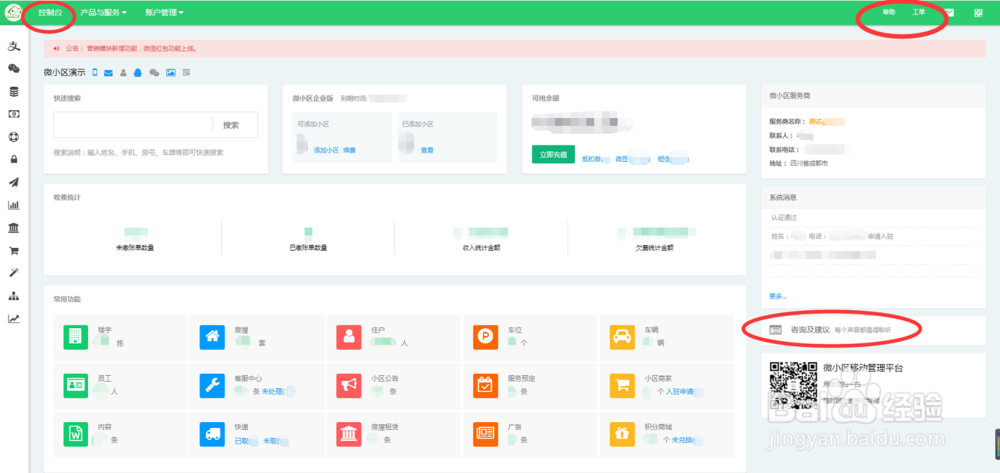Open the padlock sidebar icon
This screenshot has height=473, width=1000.
13,159
